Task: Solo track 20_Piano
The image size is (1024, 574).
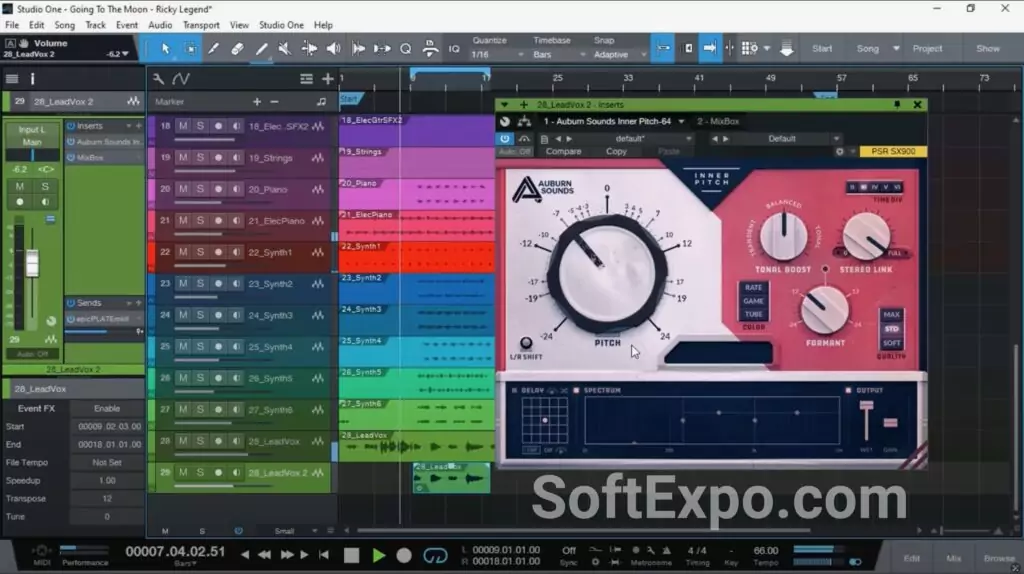Action: coord(200,189)
